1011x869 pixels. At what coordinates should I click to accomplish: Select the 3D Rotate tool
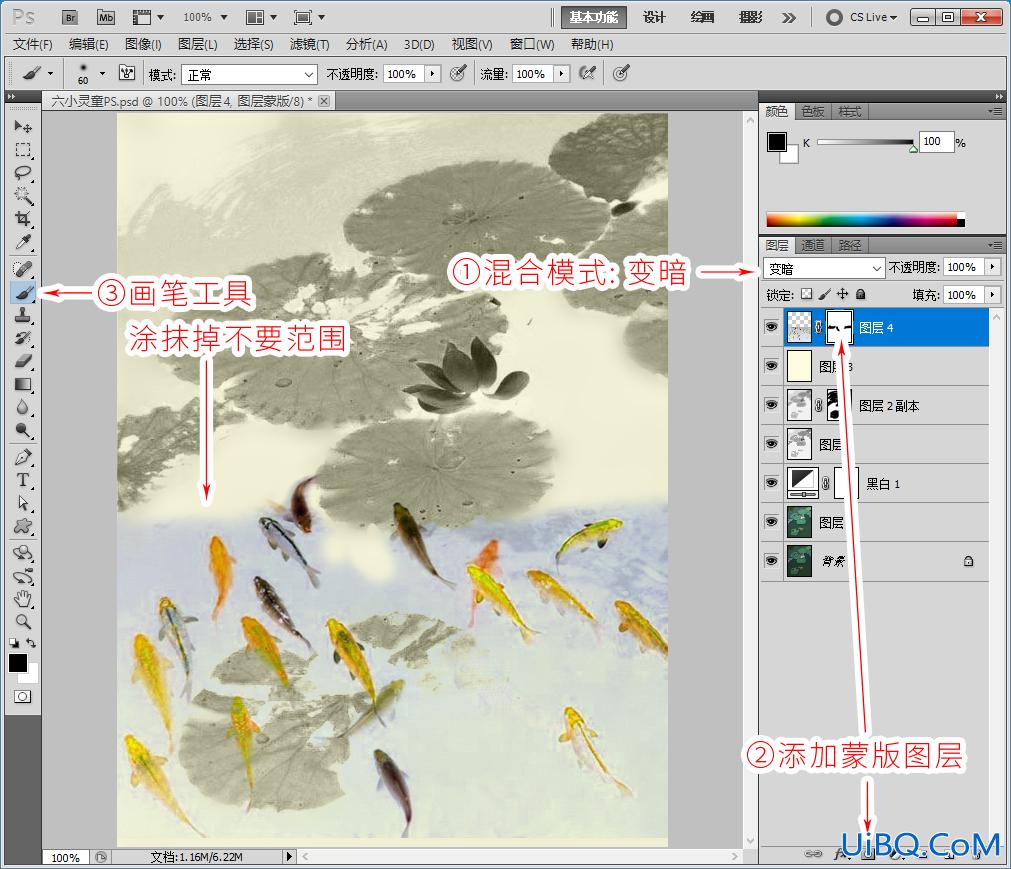[23, 553]
